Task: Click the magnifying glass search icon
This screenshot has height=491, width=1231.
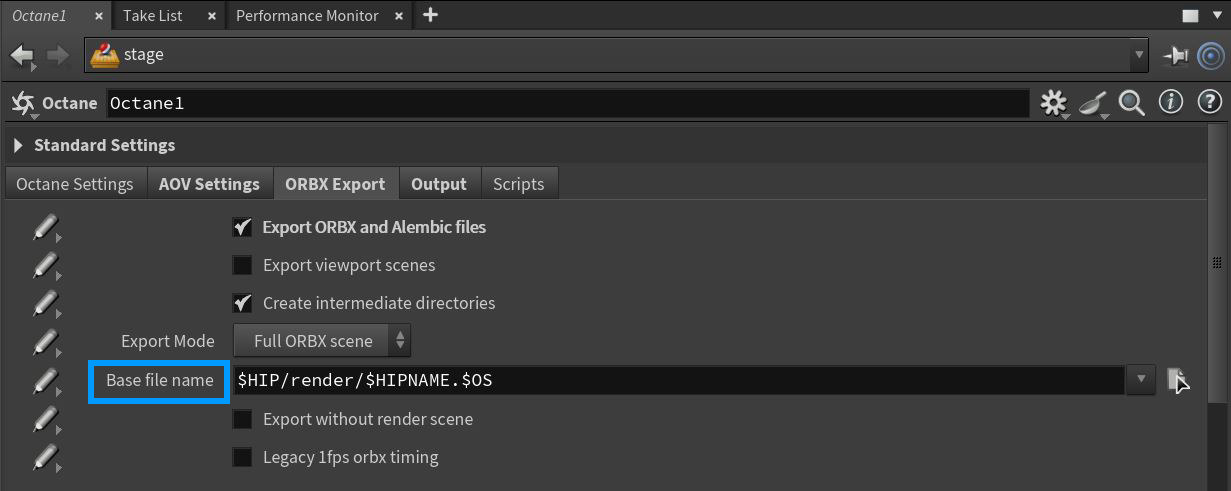Action: point(1131,103)
